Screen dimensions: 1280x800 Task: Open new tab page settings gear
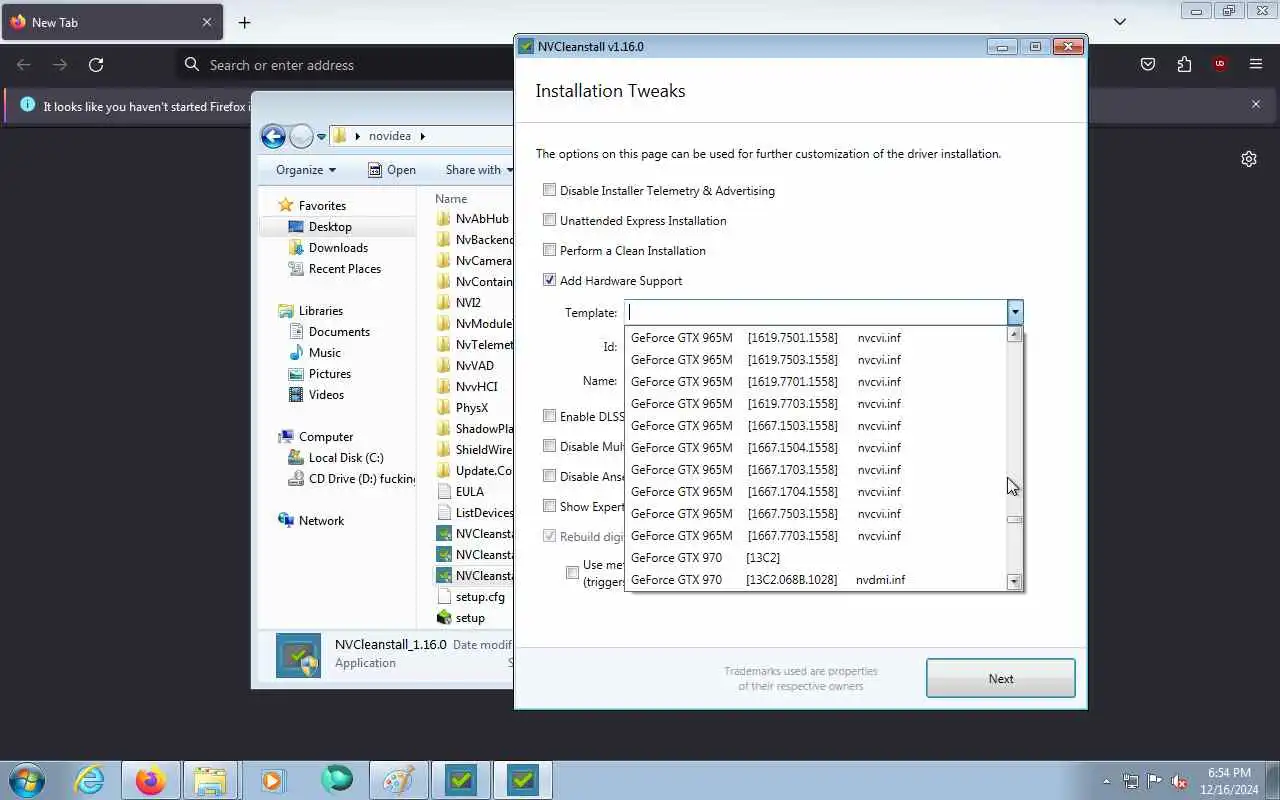click(x=1249, y=159)
